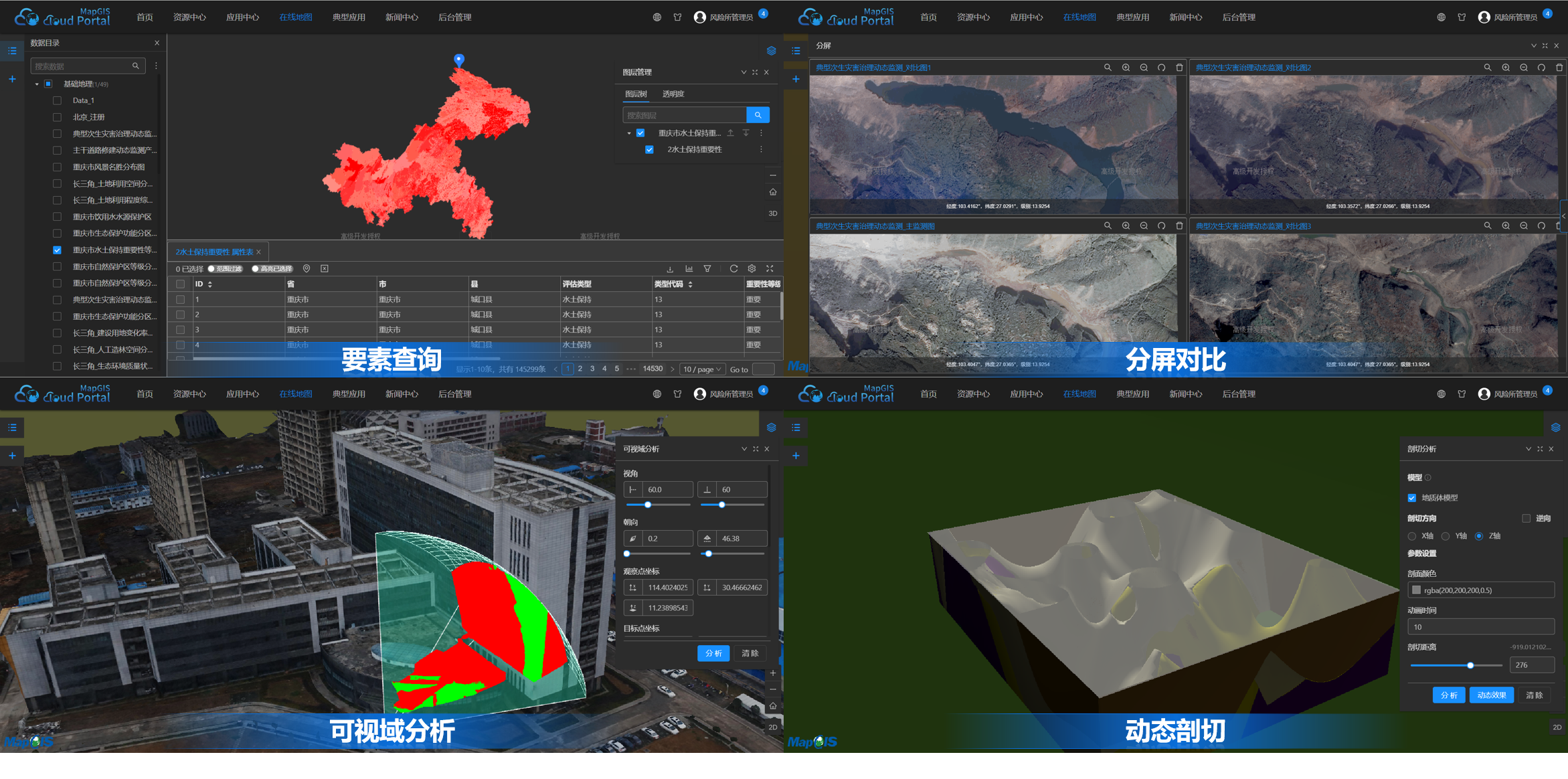1568x779 pixels.
Task: Collapse 基础地理 tree node in data catalog
Action: (37, 84)
